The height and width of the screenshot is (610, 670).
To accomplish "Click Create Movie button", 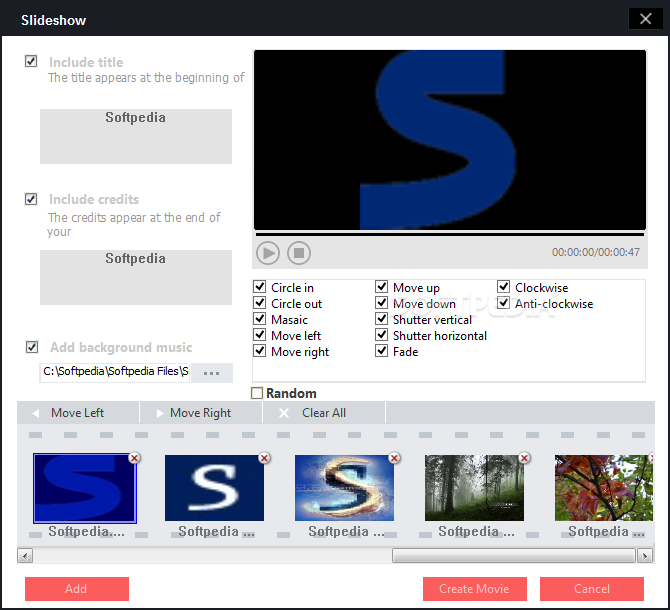I will [475, 589].
